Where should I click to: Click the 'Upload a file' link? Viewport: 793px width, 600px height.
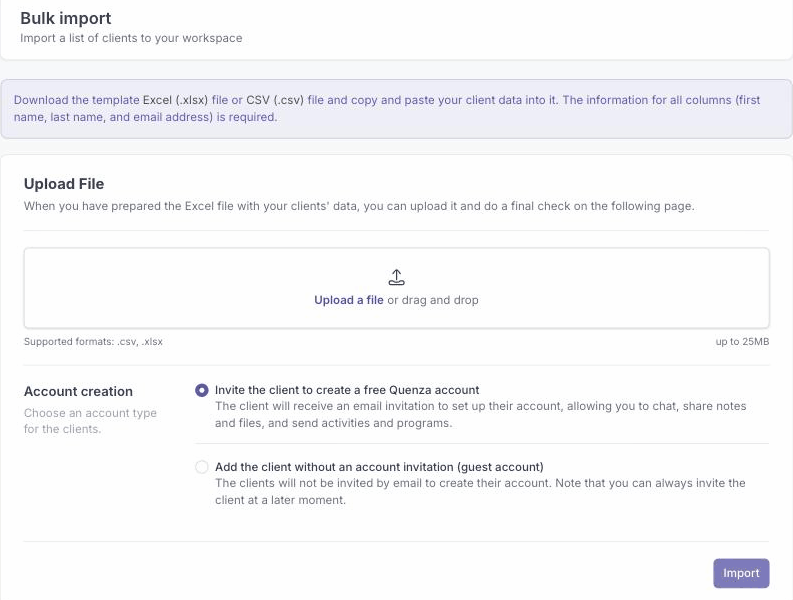tap(348, 300)
